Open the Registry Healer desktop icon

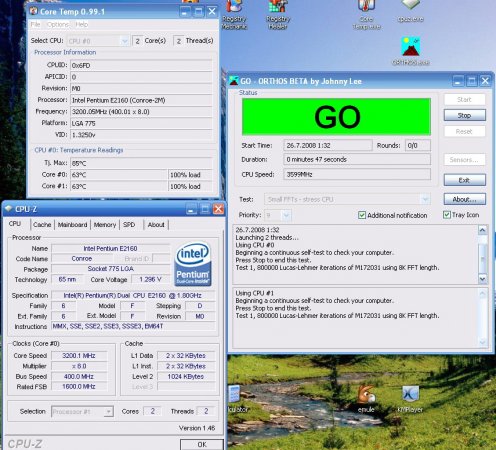click(x=278, y=15)
